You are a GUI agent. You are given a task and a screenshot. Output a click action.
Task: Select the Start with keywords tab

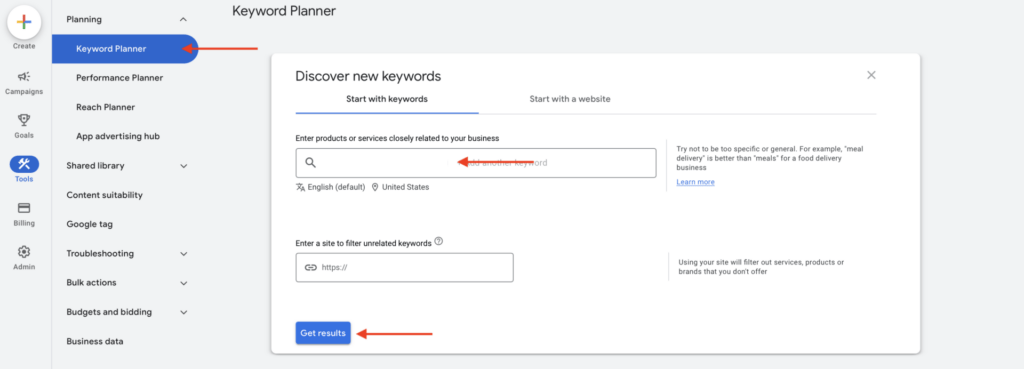(x=387, y=99)
